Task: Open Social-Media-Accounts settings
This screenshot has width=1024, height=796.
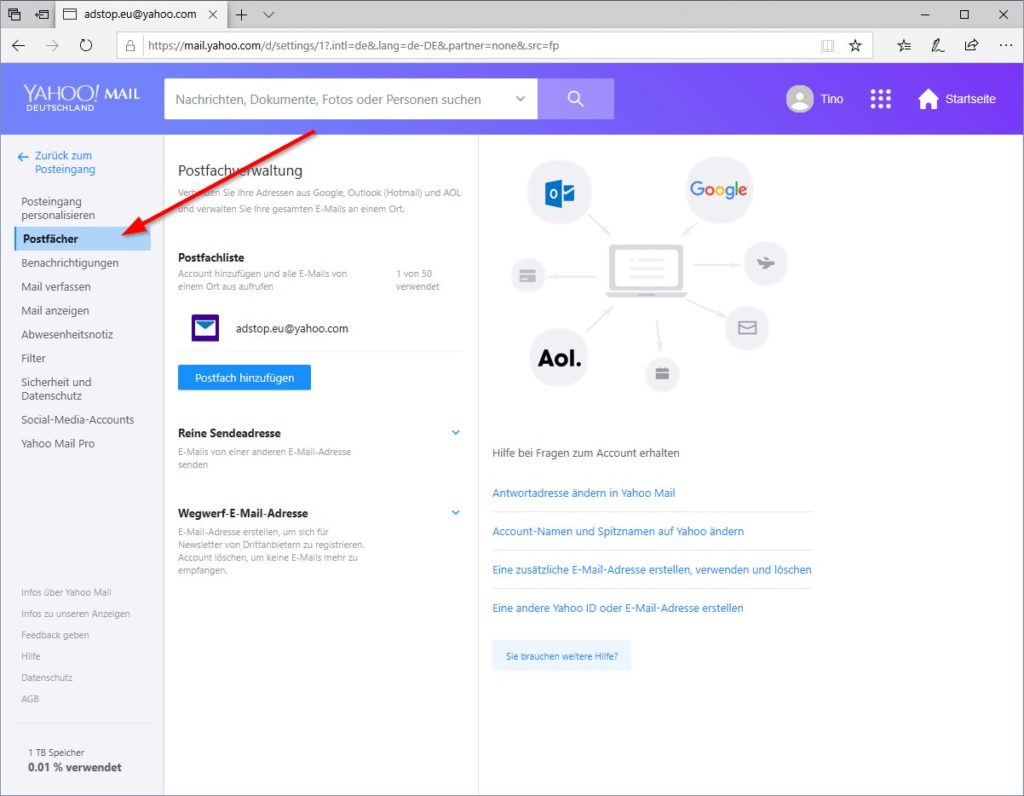Action: click(78, 420)
